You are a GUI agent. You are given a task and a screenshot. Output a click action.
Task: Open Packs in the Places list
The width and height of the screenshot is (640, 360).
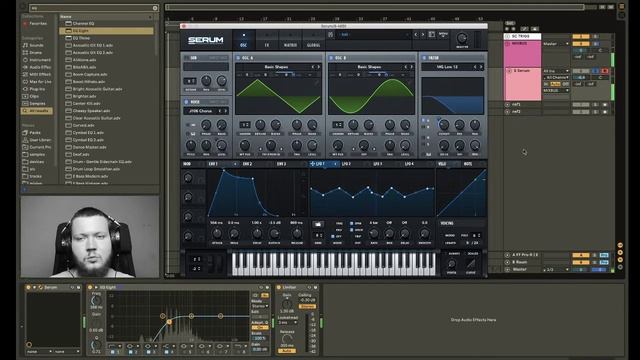(x=31, y=133)
